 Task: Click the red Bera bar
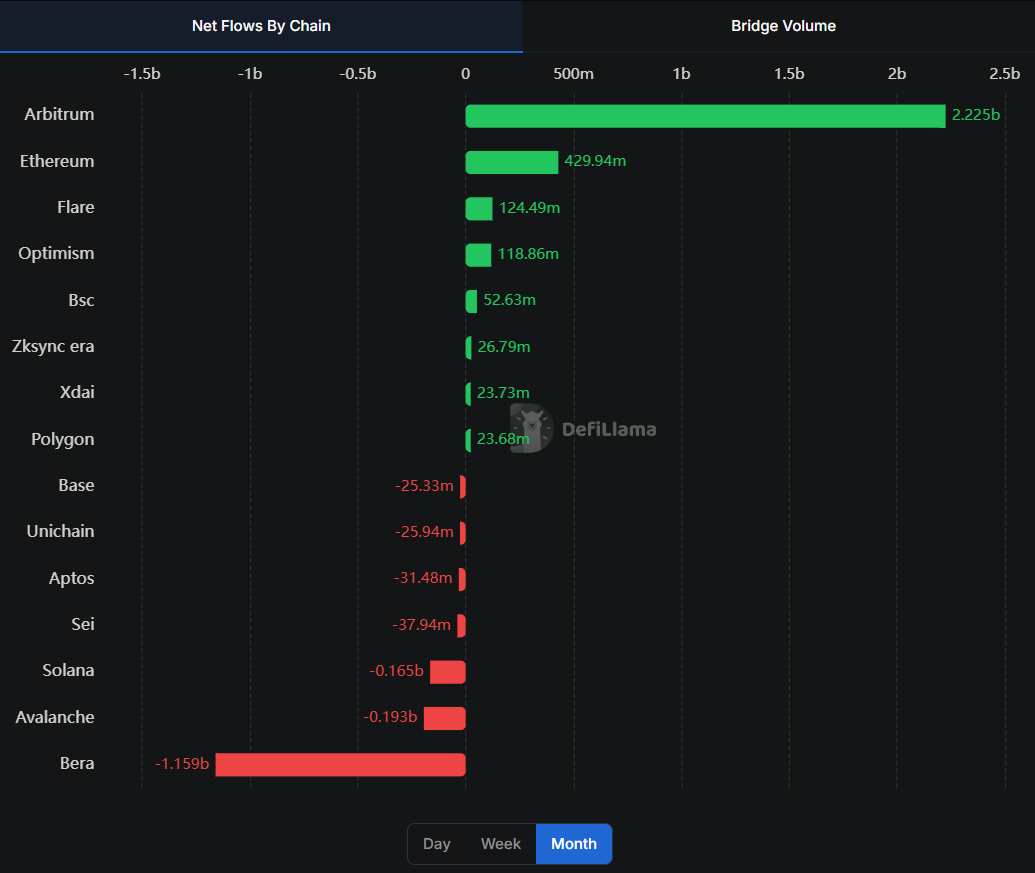click(341, 765)
